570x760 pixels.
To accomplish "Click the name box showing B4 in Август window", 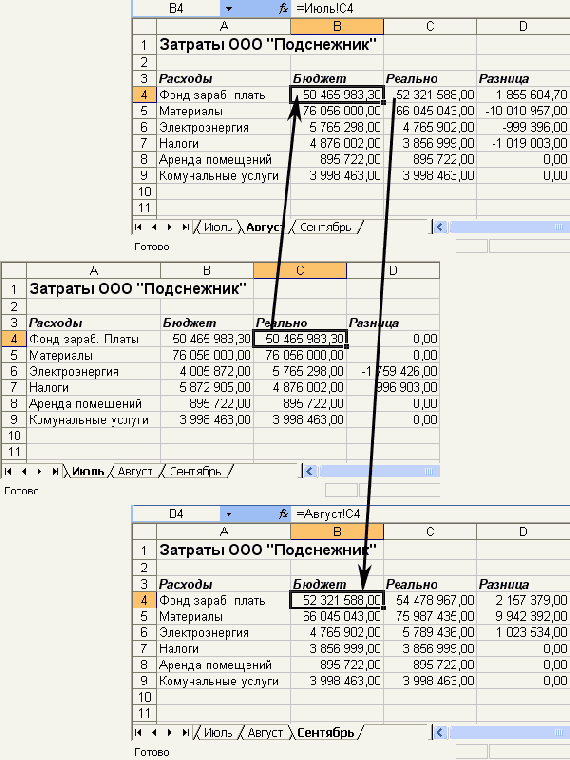I will coord(176,8).
